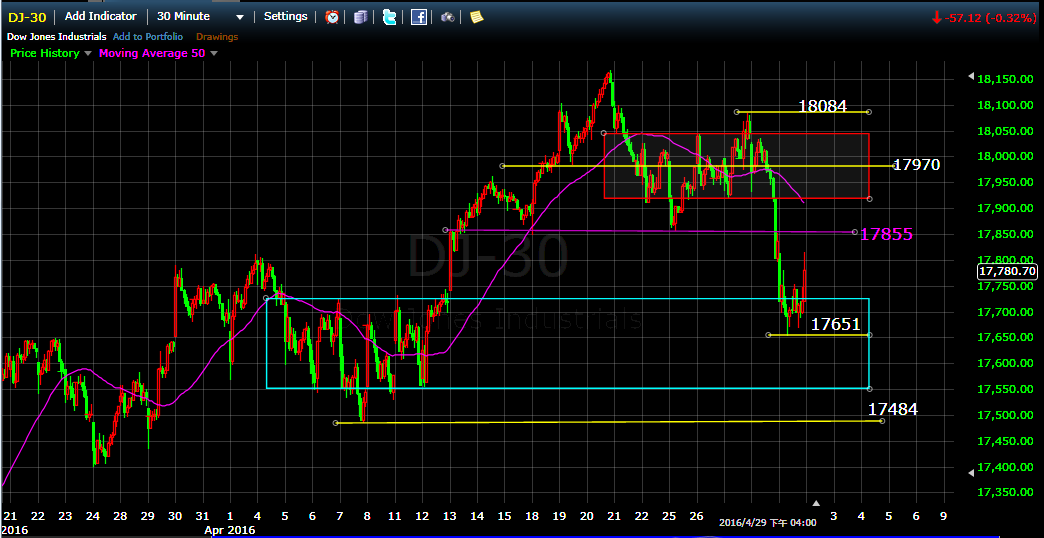This screenshot has width=1044, height=538.
Task: Click the time-axis triangle marker at bottom
Action: click(x=816, y=503)
